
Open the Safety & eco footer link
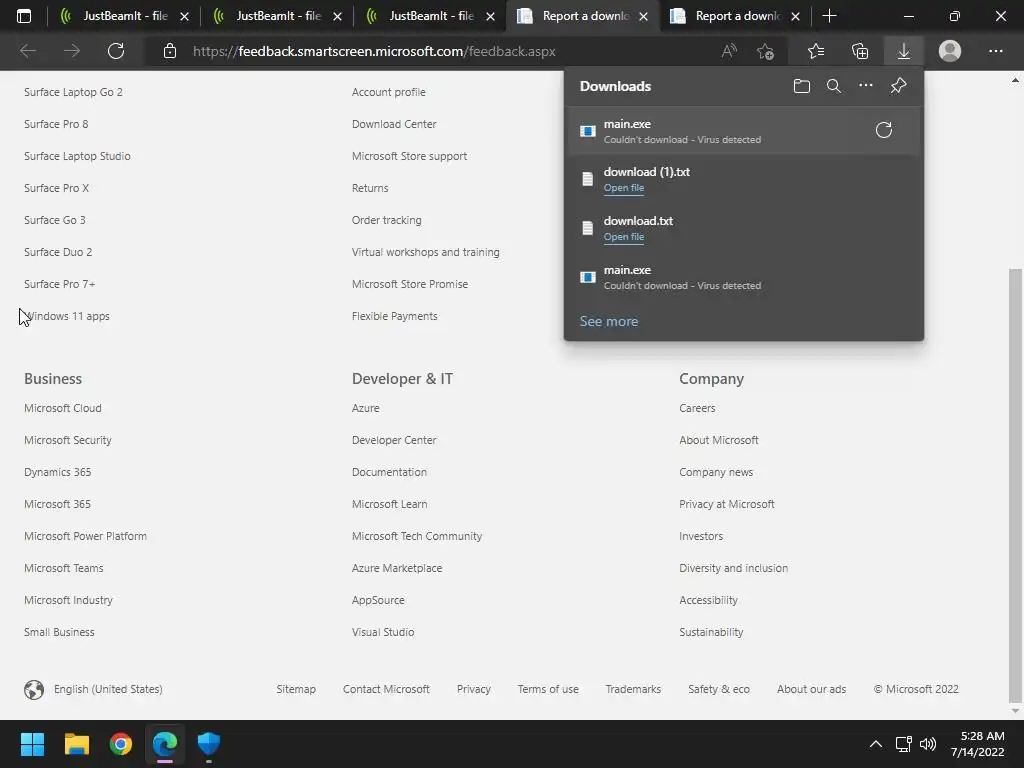(x=718, y=689)
